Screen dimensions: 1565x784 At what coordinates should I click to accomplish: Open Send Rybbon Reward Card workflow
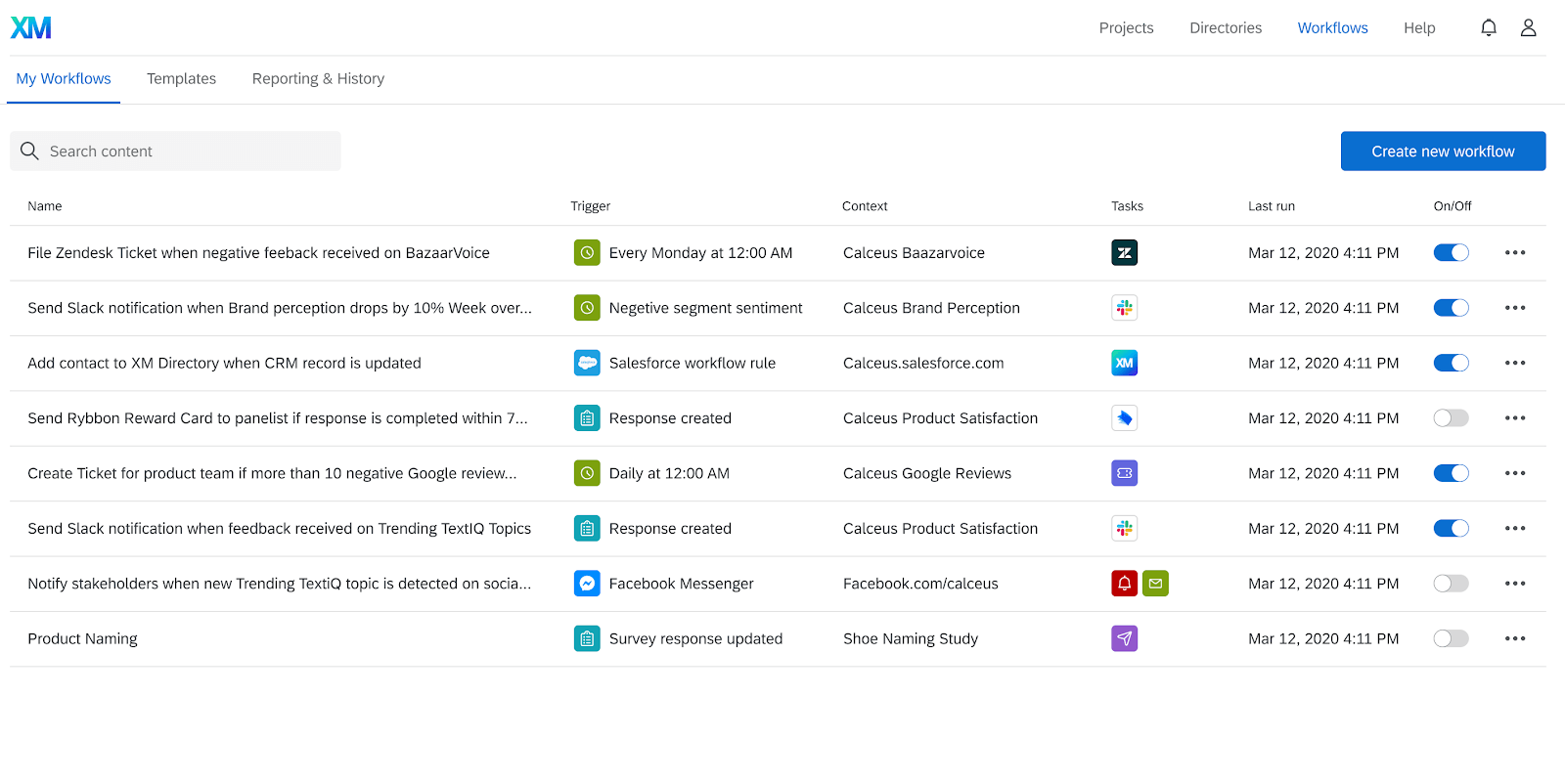278,418
